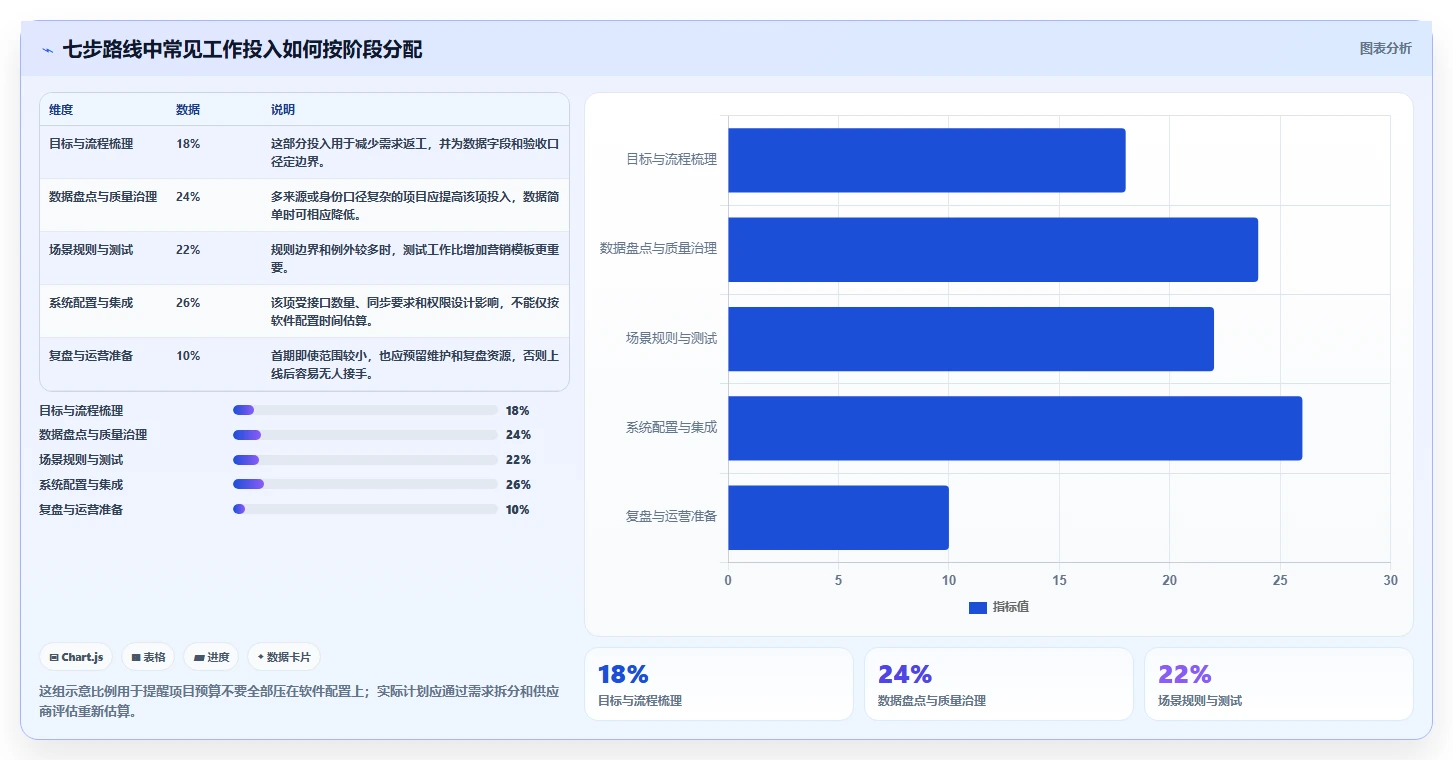Open the 18% 目标与流程梳理 data card
The width and height of the screenshot is (1453, 760).
click(x=719, y=684)
